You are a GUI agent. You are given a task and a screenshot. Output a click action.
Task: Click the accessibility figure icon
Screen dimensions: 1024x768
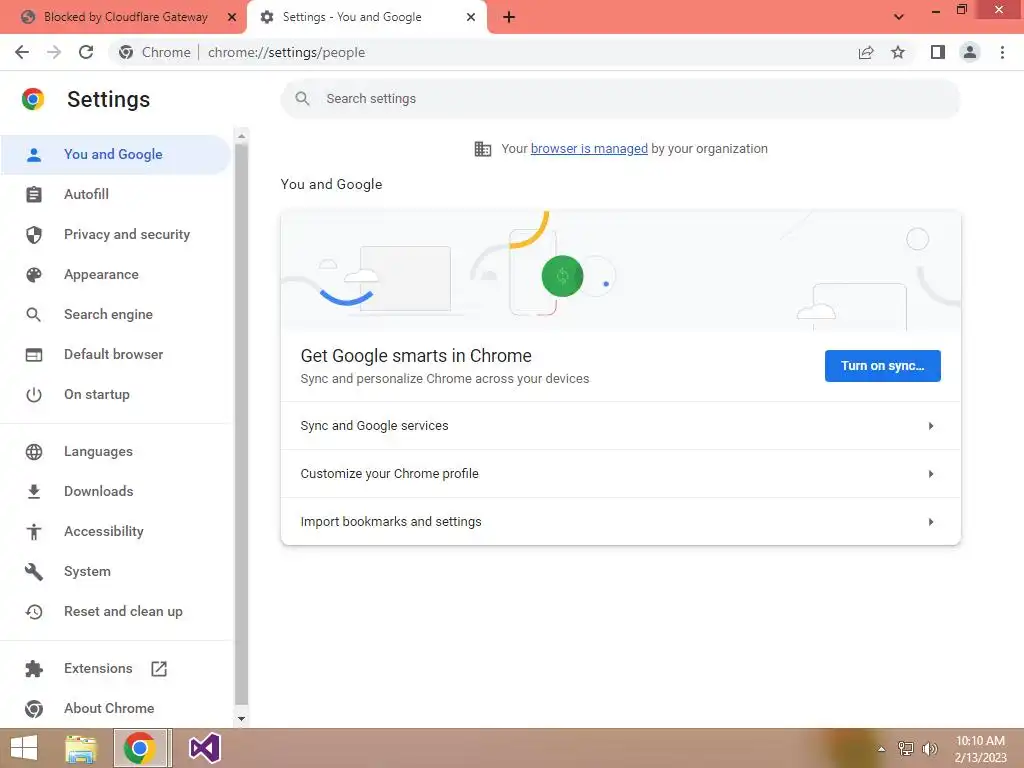pyautogui.click(x=34, y=532)
